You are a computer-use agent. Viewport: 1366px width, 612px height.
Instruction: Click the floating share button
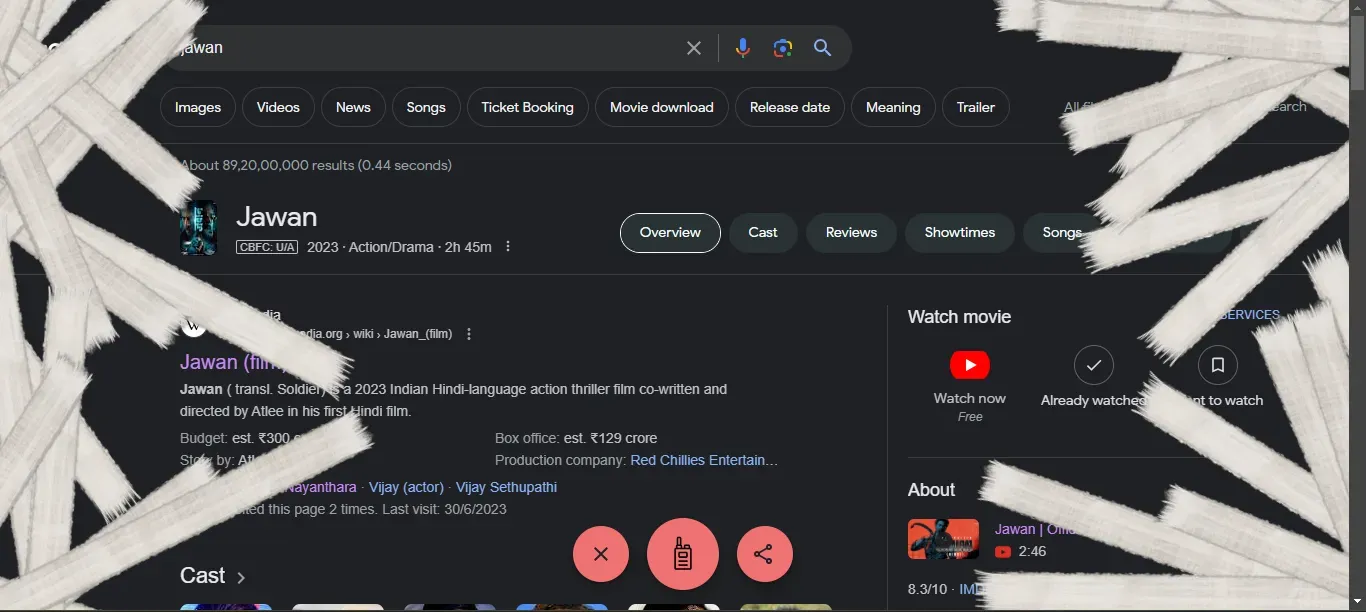click(765, 554)
